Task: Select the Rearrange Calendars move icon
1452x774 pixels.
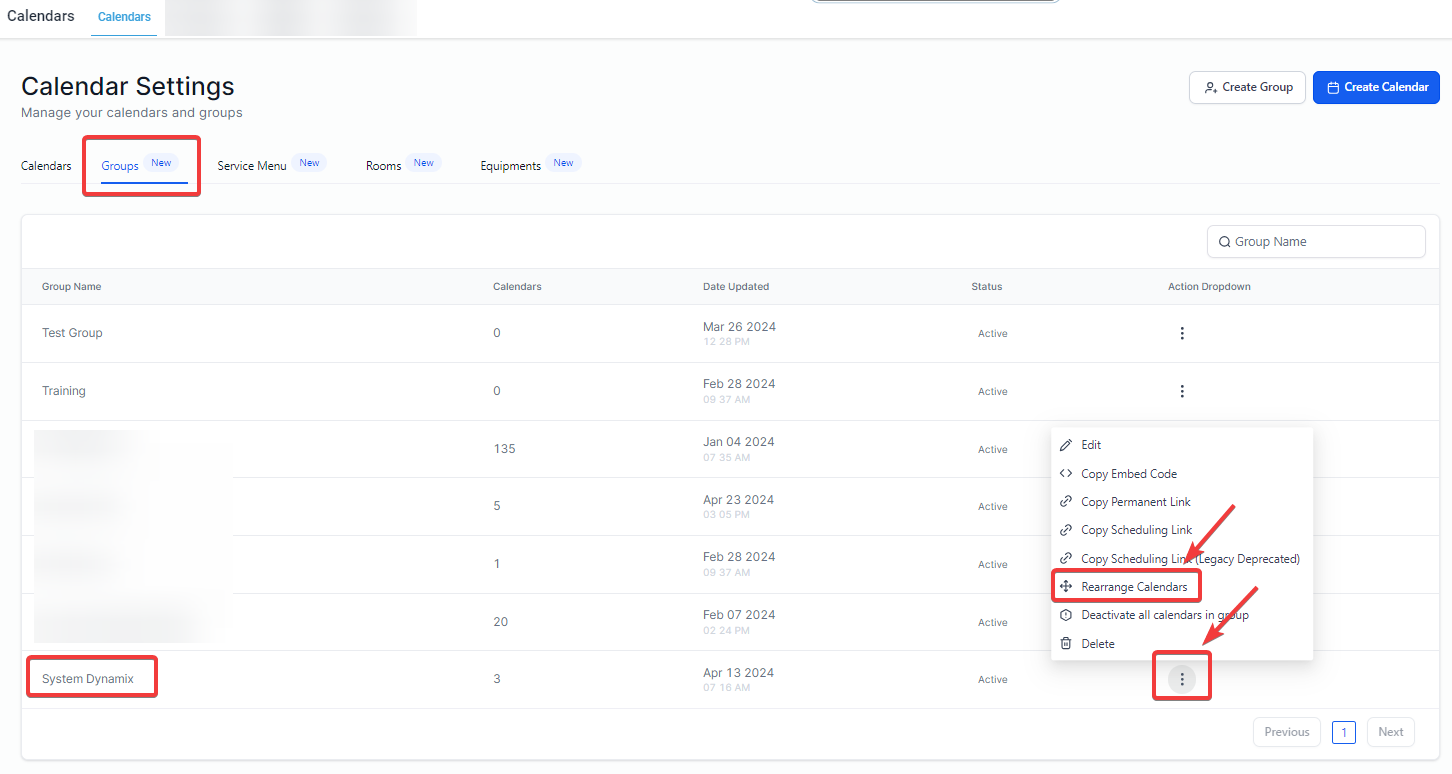Action: (x=1067, y=585)
